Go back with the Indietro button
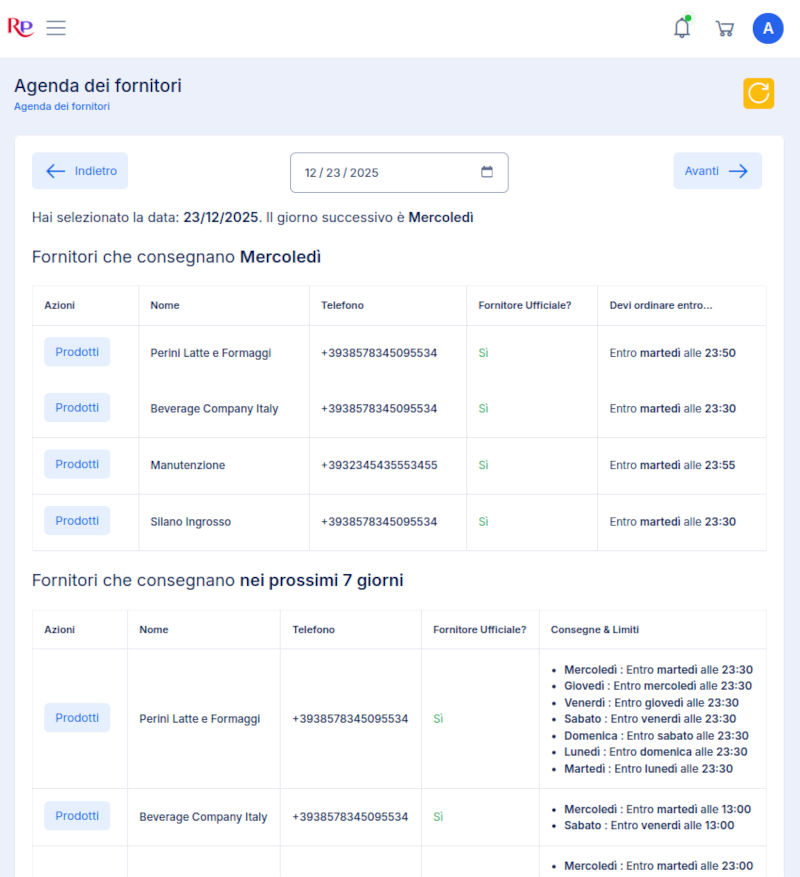 [80, 171]
